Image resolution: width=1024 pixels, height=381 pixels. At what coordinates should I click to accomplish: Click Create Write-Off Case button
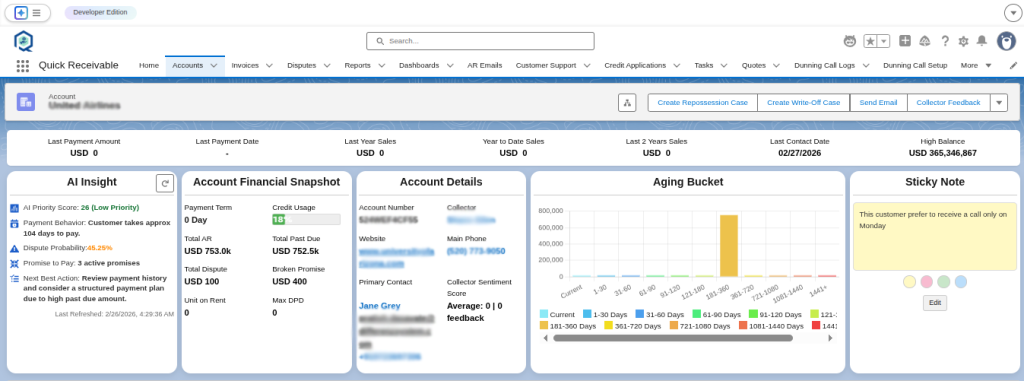tap(803, 103)
